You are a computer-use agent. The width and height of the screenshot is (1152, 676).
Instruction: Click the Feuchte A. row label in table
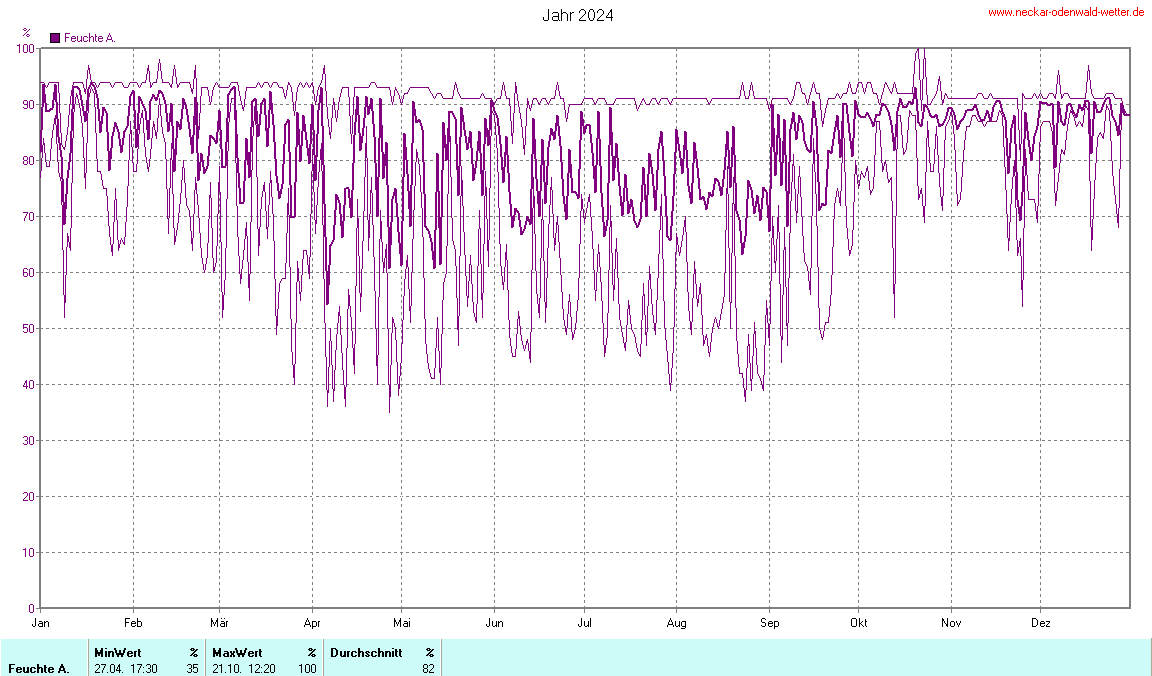tap(39, 668)
